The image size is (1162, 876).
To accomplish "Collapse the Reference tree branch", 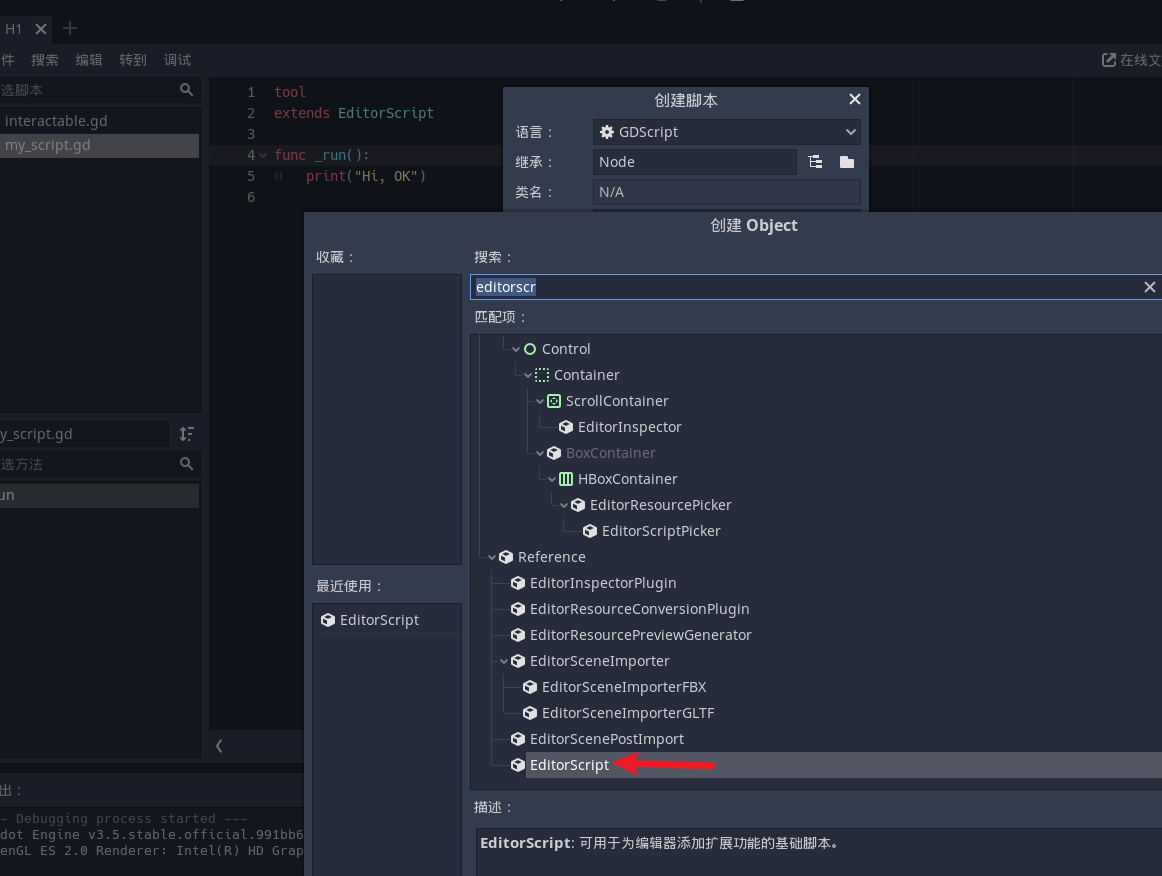I will click(x=492, y=557).
